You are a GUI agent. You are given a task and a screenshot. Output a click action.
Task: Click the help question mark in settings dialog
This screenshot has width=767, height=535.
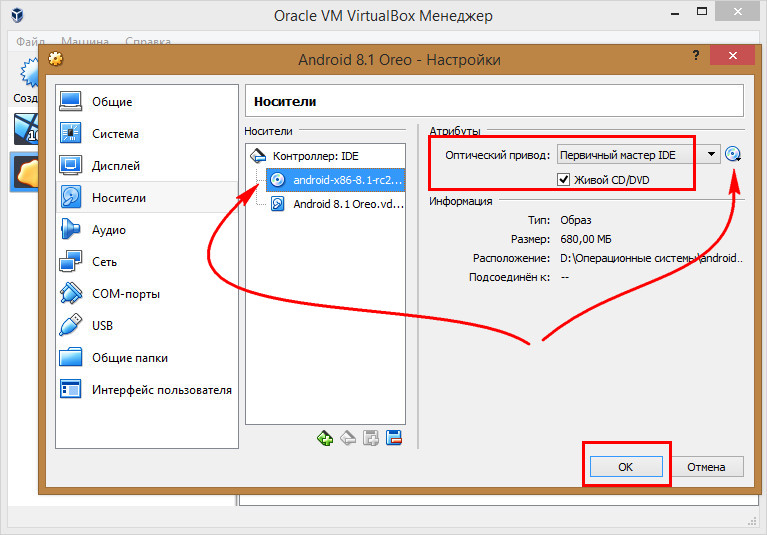pyautogui.click(x=696, y=55)
